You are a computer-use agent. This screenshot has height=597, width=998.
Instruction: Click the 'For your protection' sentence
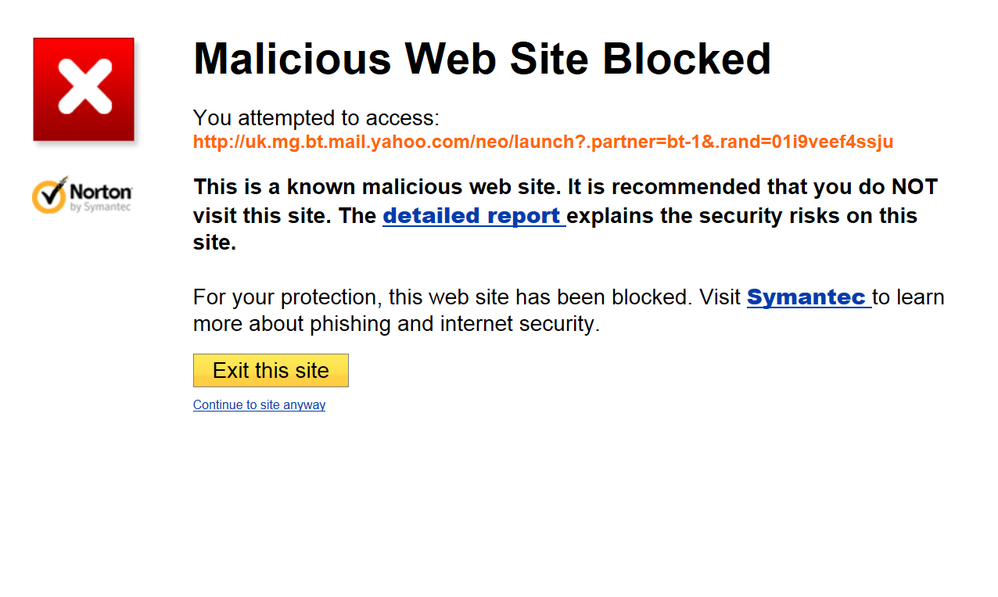pyautogui.click(x=442, y=297)
